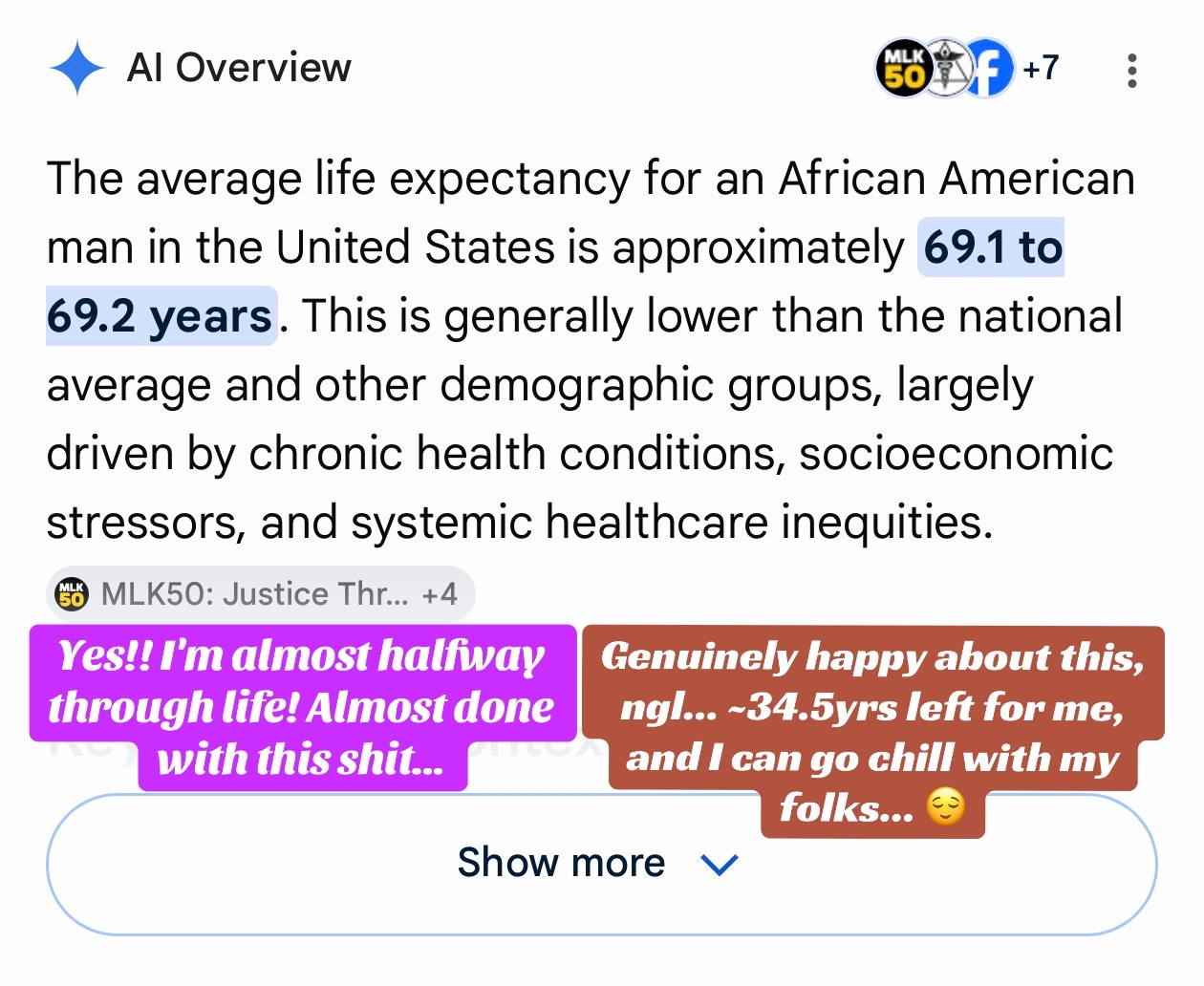Click the highlighted "69.1 to" text
This screenshot has height=986, width=1204.
(x=991, y=247)
